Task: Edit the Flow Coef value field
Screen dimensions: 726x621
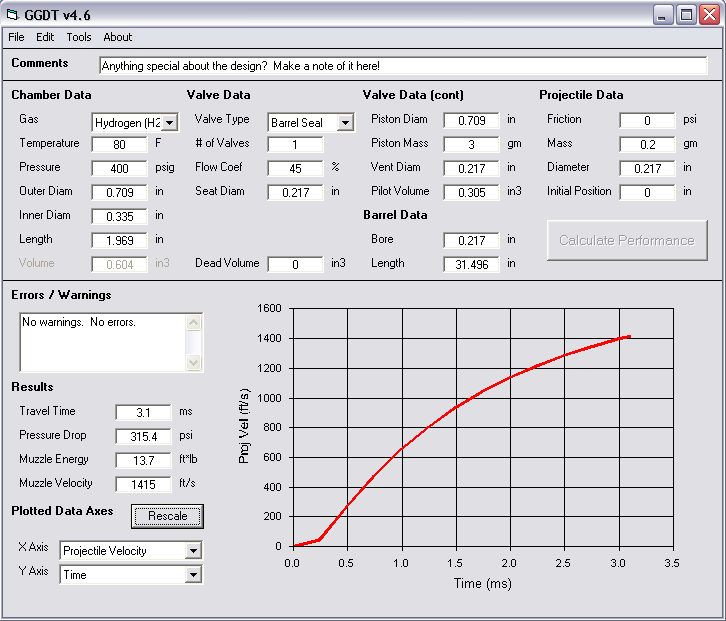Action: [295, 168]
